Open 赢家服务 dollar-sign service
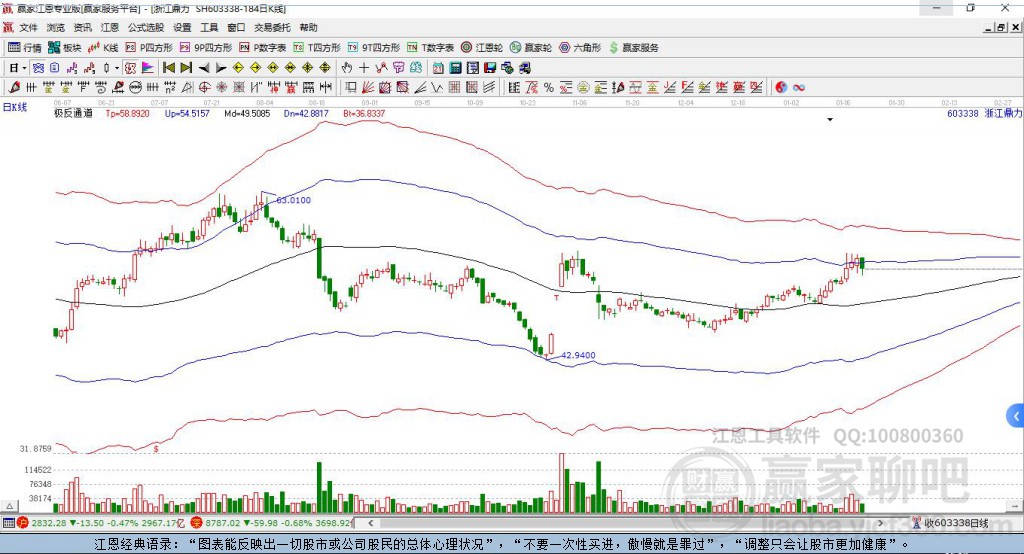 click(x=633, y=48)
